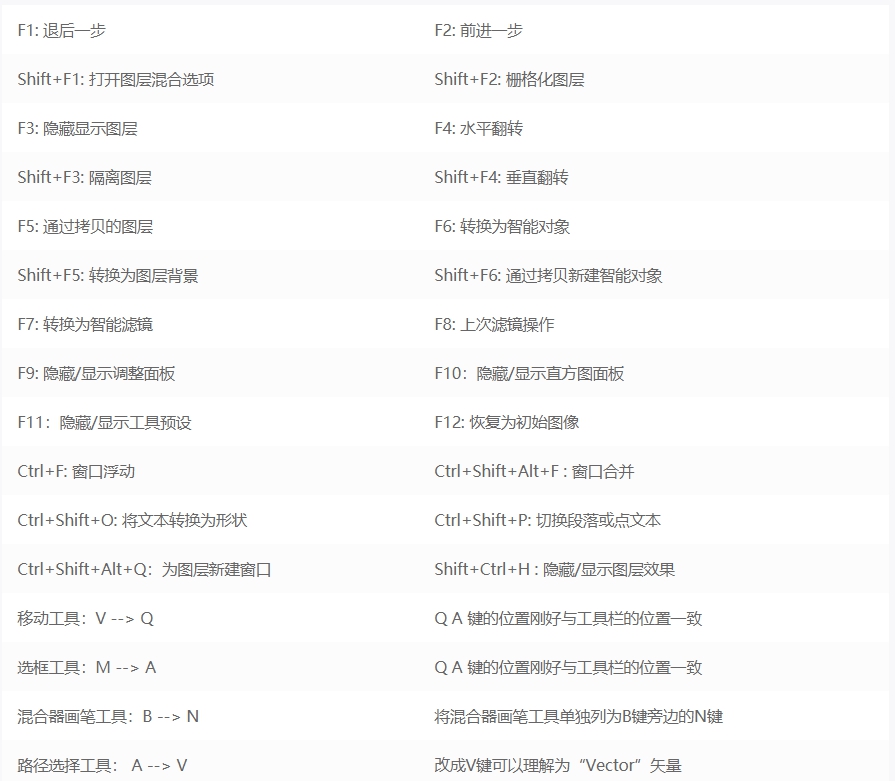Select 'Shift+F1: 打开图层混合选项' text
This screenshot has width=895, height=781.
[116, 79]
